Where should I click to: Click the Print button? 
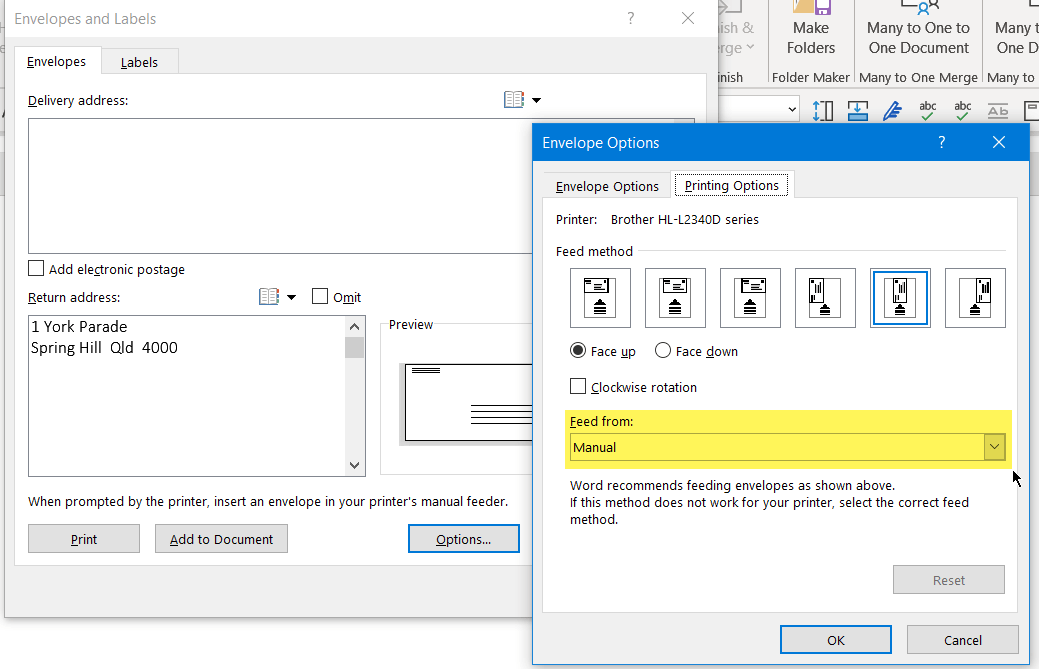point(84,539)
